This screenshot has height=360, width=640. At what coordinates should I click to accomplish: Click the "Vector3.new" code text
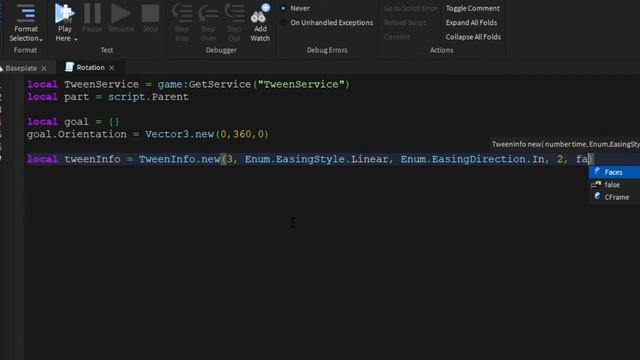tap(180, 134)
